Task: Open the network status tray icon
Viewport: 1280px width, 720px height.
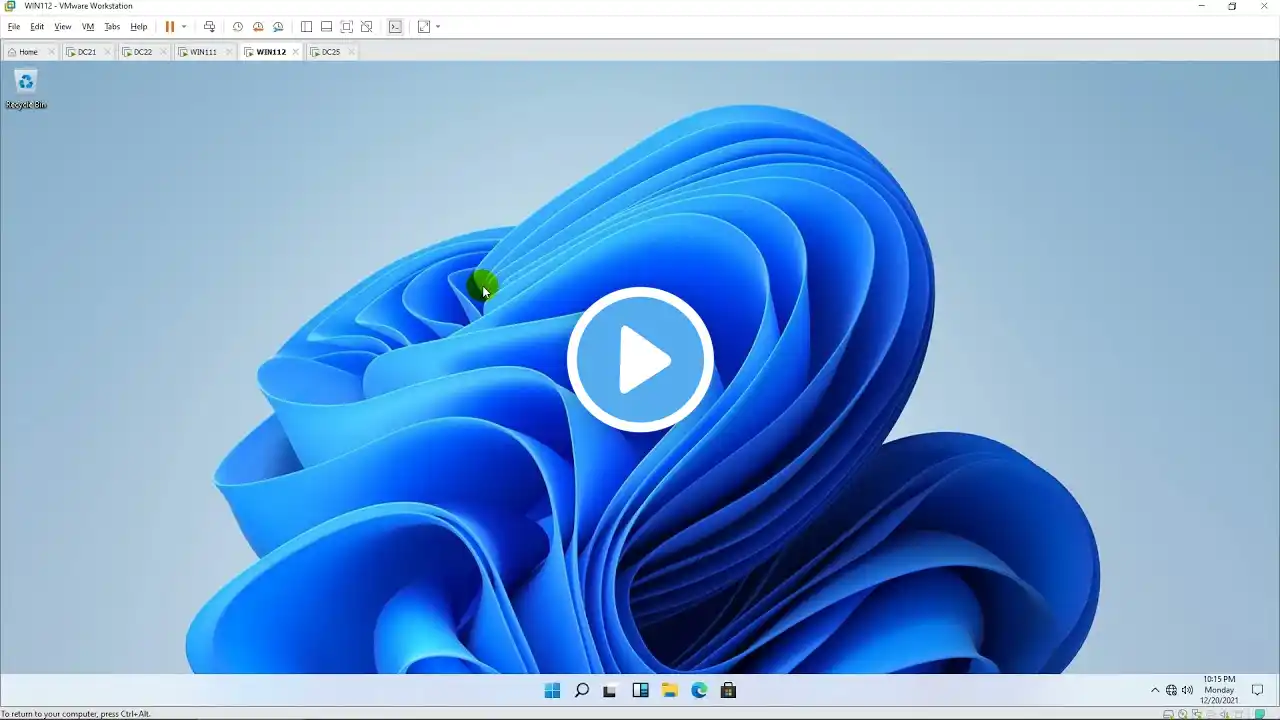Action: 1171,690
